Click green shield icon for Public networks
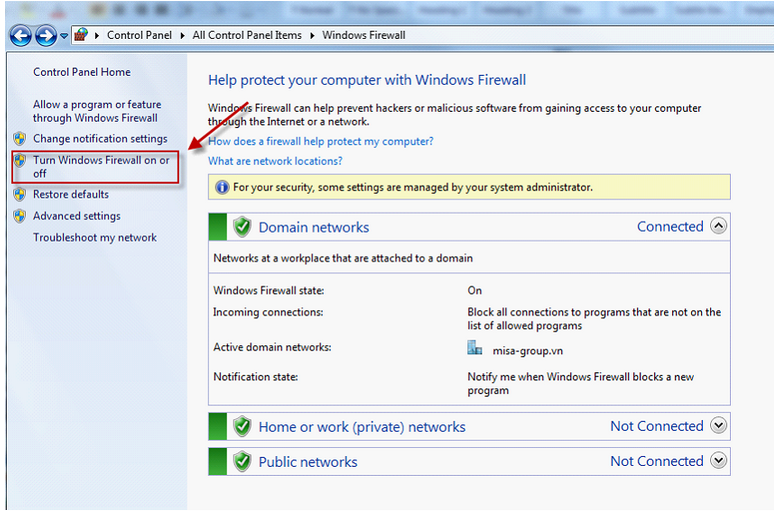774x516 pixels. pos(242,461)
